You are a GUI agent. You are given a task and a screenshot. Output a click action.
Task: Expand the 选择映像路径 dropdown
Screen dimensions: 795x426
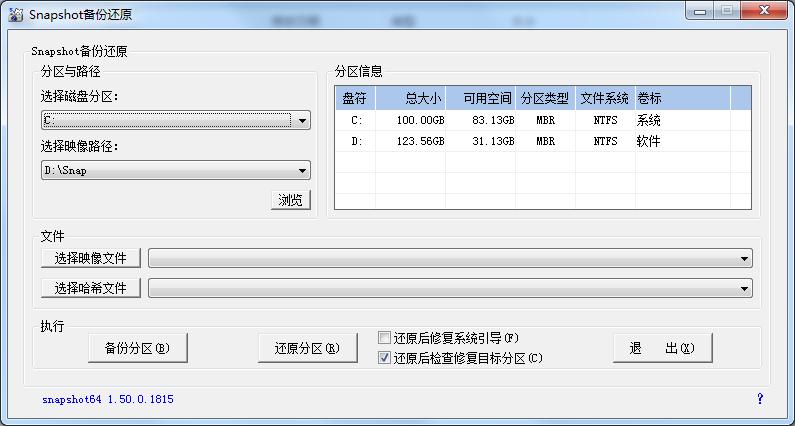point(303,170)
